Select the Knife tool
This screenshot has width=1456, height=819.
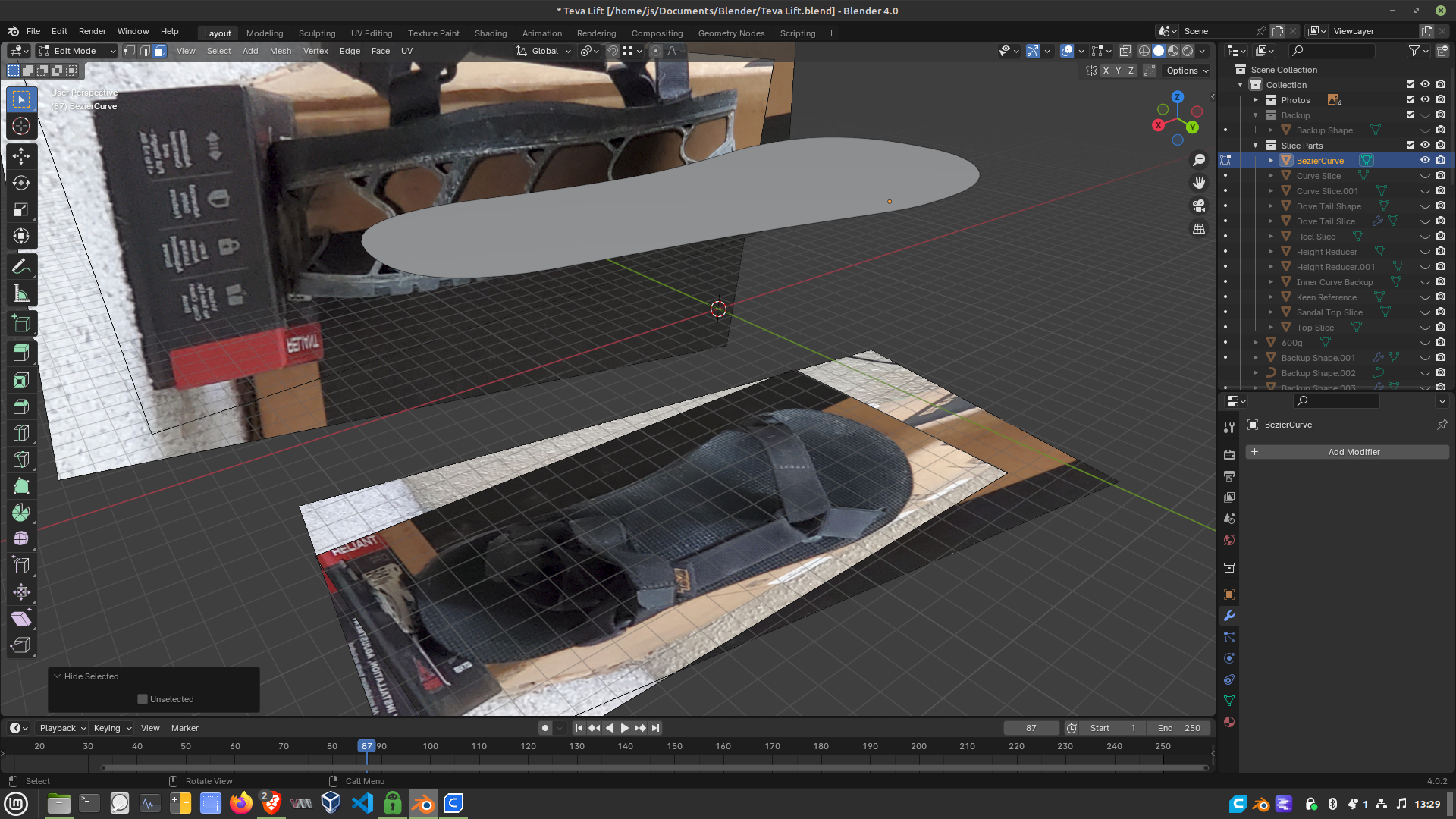(21, 460)
